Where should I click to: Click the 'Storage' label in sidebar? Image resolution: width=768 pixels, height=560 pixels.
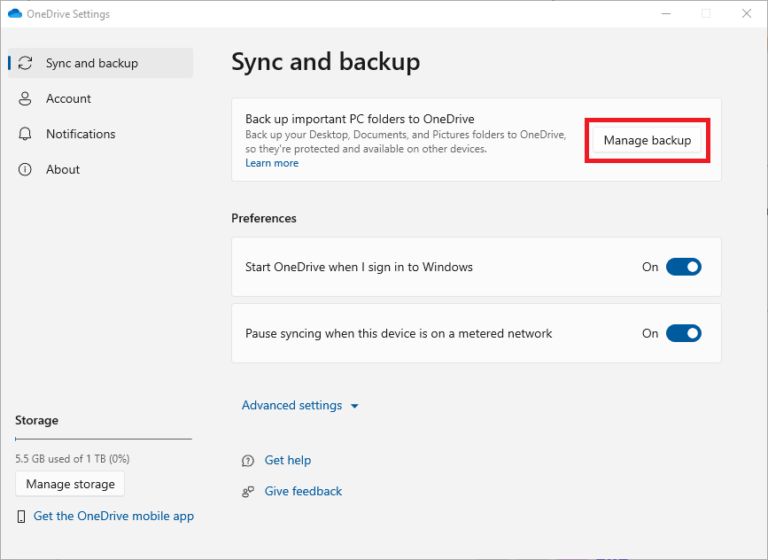(37, 420)
